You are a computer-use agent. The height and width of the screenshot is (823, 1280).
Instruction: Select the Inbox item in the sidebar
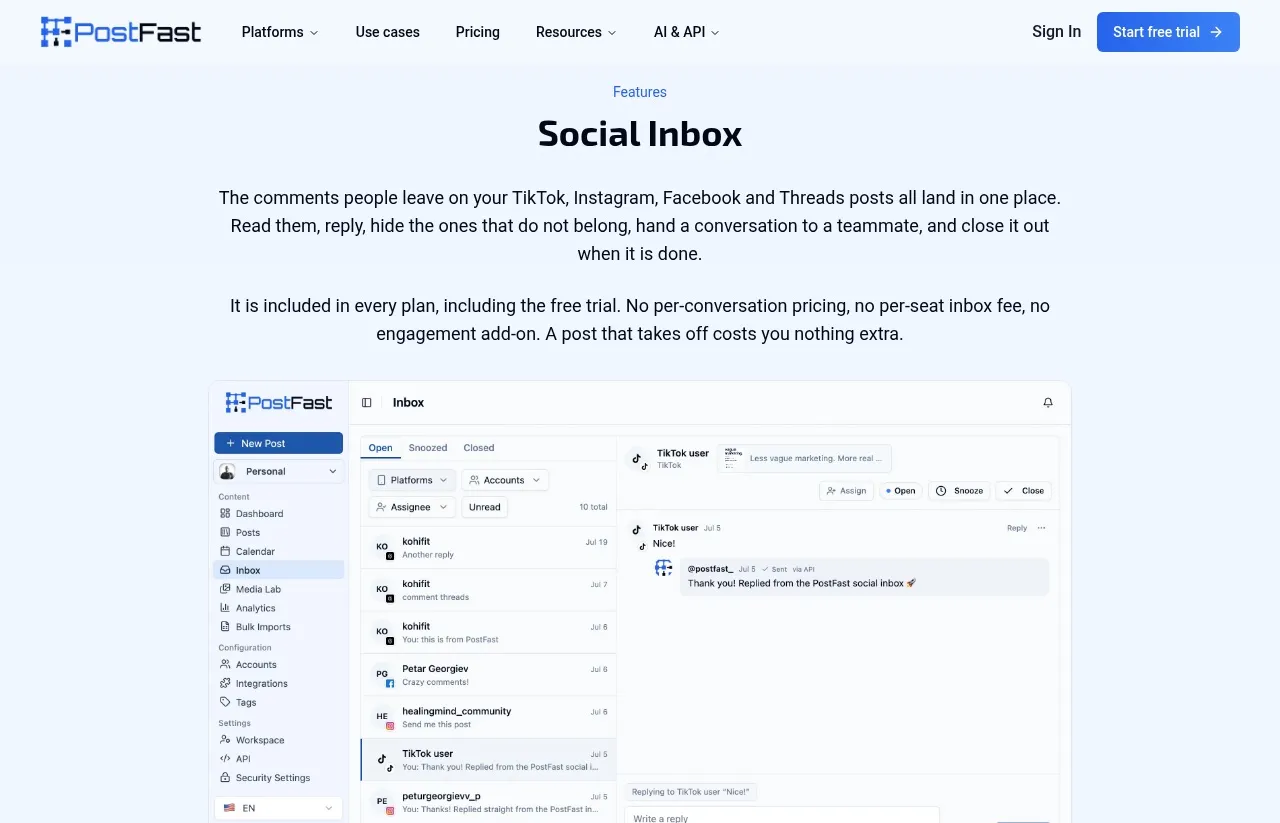(279, 571)
